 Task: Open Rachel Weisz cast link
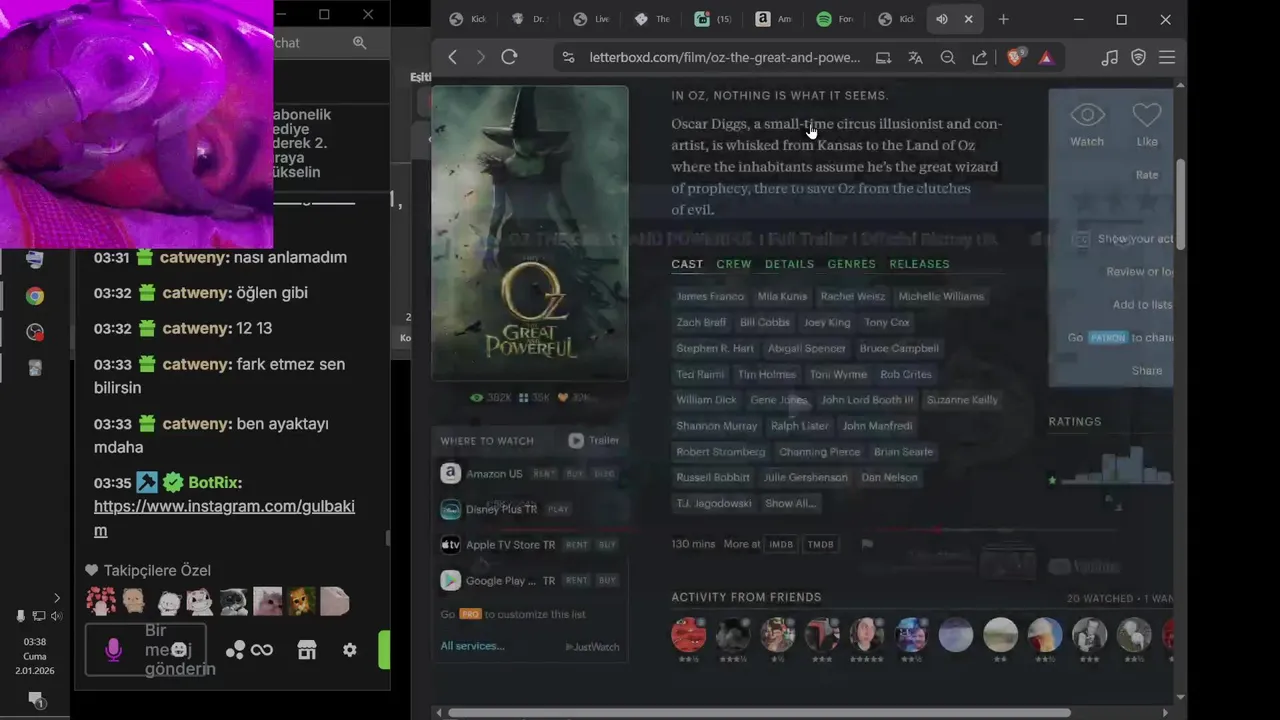pos(853,296)
